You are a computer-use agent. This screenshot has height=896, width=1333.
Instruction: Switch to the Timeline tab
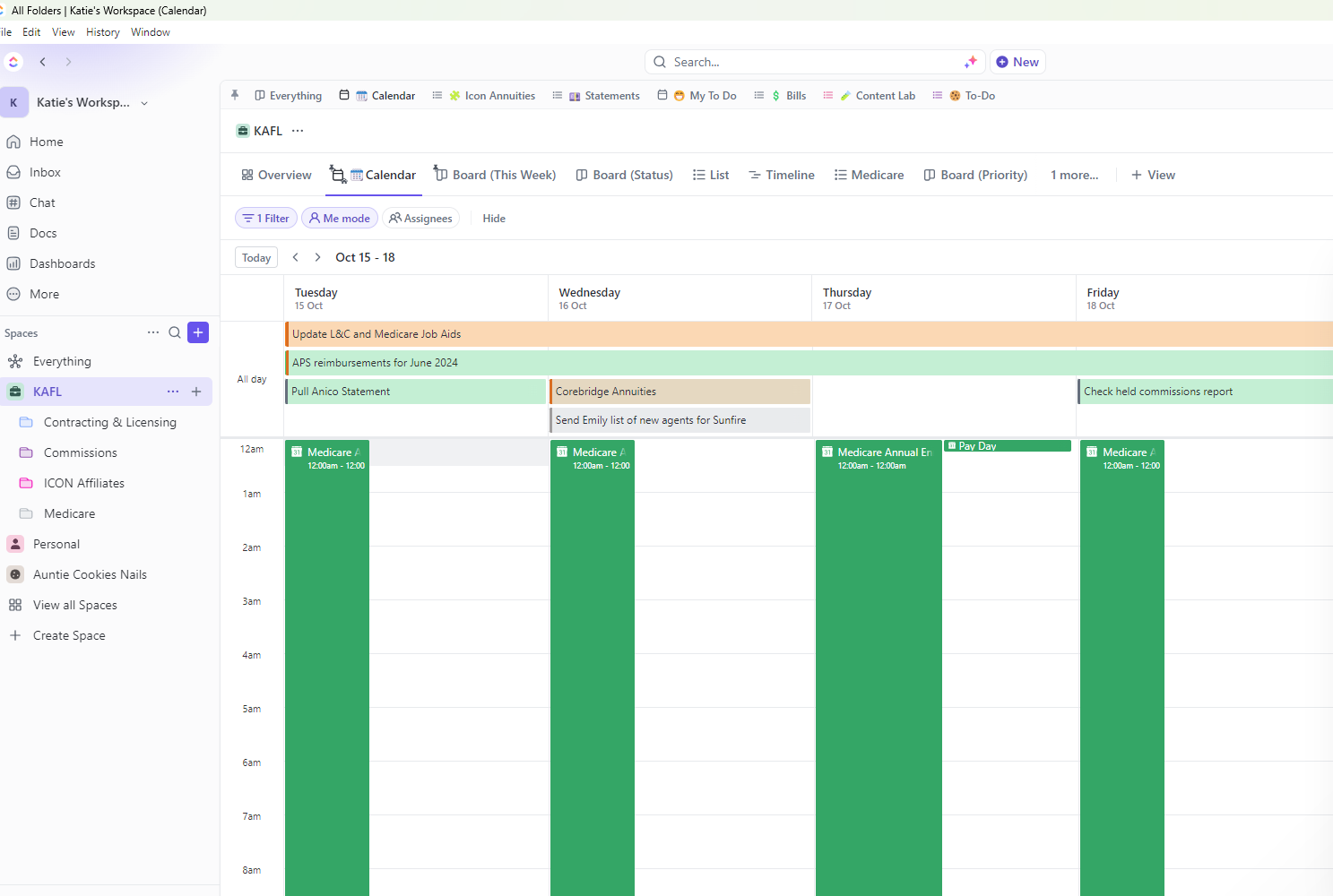[782, 175]
